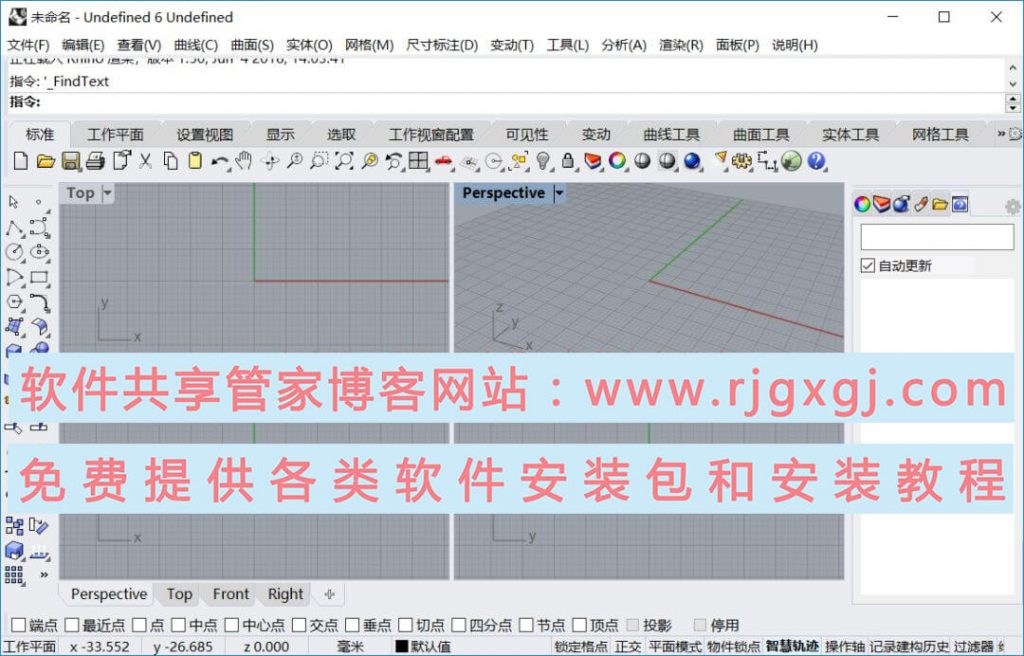This screenshot has height=656, width=1024.
Task: Enable the 交点 osnap checkbox
Action: coord(299,625)
